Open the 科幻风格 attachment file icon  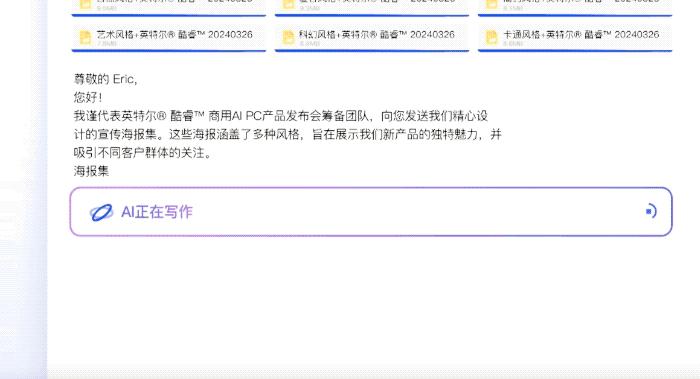pos(288,37)
